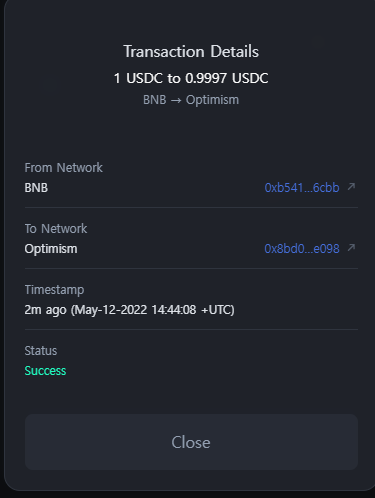
Task: Close the Transaction Details dialog
Action: click(191, 442)
